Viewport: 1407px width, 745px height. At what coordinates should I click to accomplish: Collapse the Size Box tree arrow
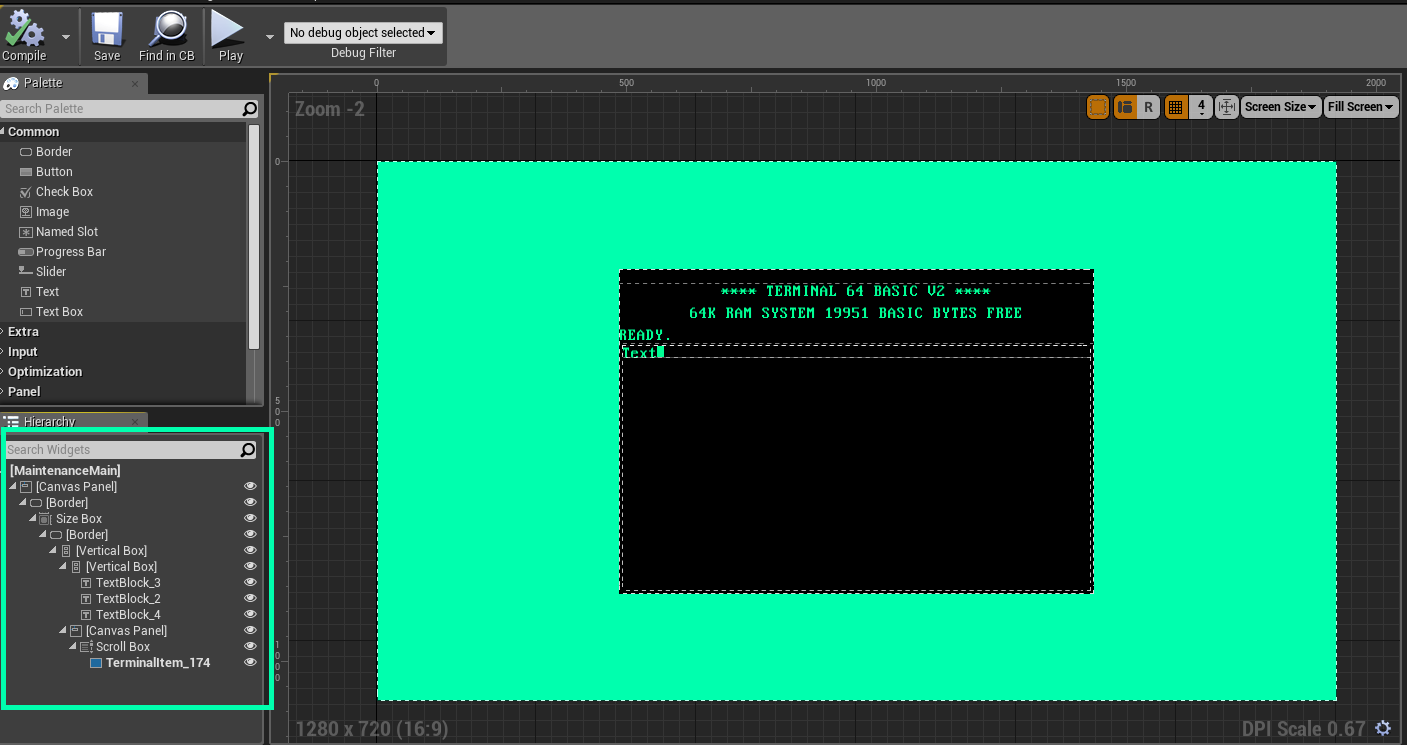click(x=33, y=519)
